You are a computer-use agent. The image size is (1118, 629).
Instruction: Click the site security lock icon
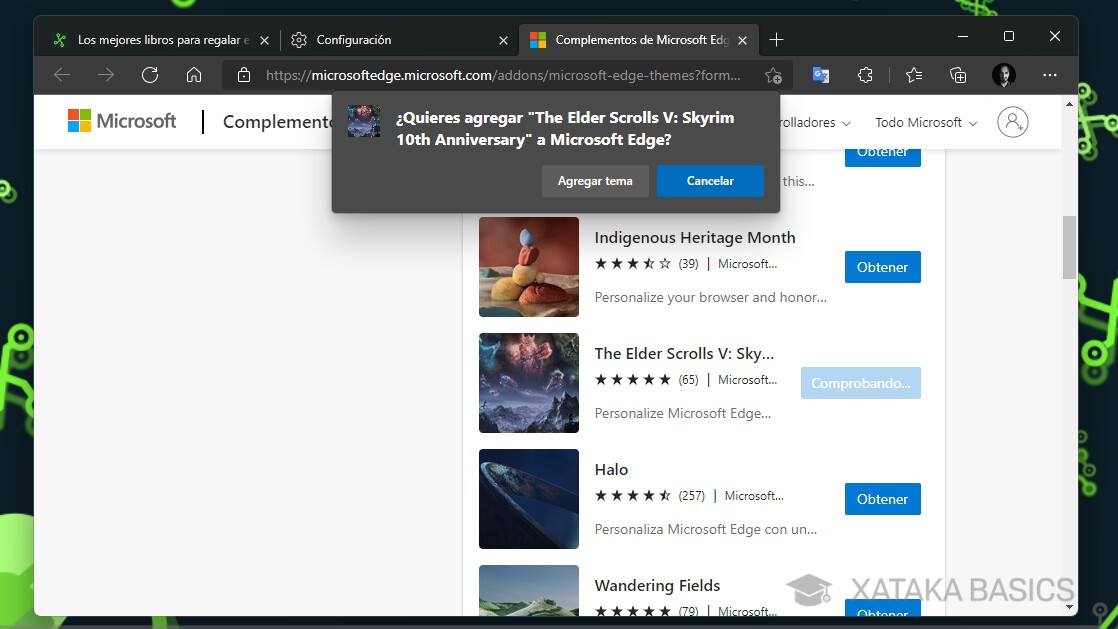tap(243, 75)
